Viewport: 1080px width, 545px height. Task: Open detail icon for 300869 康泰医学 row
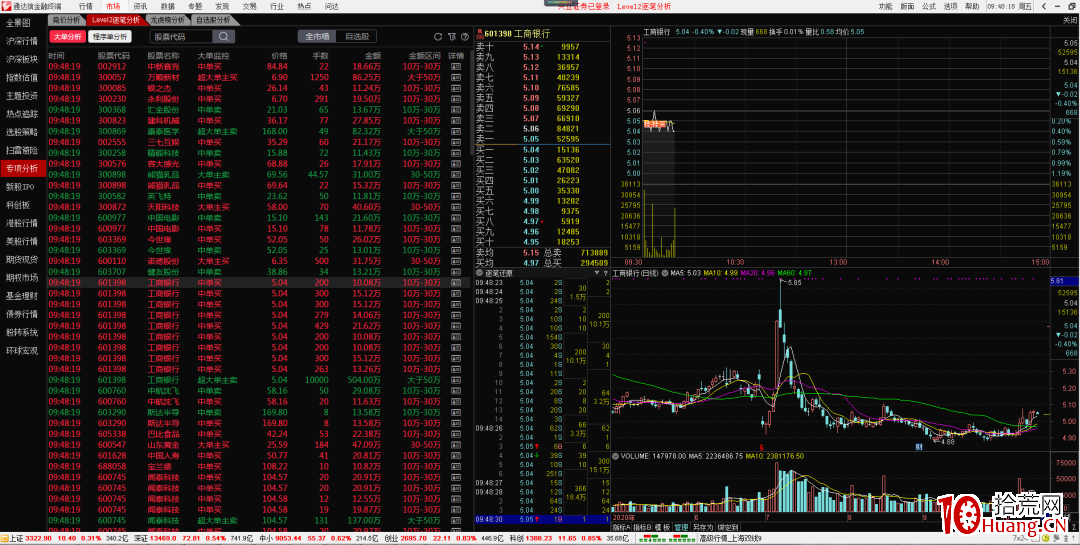[455, 132]
